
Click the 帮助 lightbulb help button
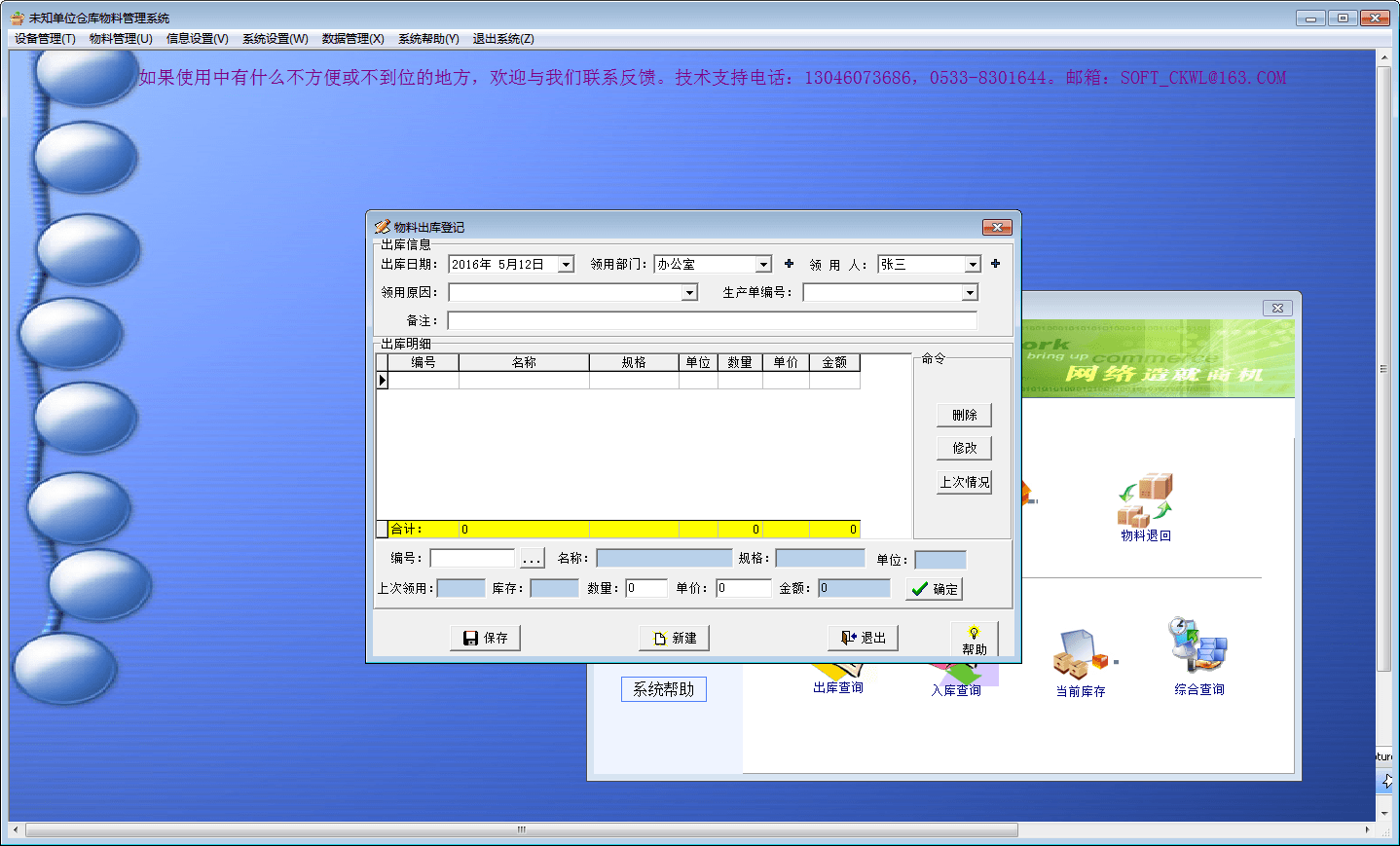click(x=974, y=640)
